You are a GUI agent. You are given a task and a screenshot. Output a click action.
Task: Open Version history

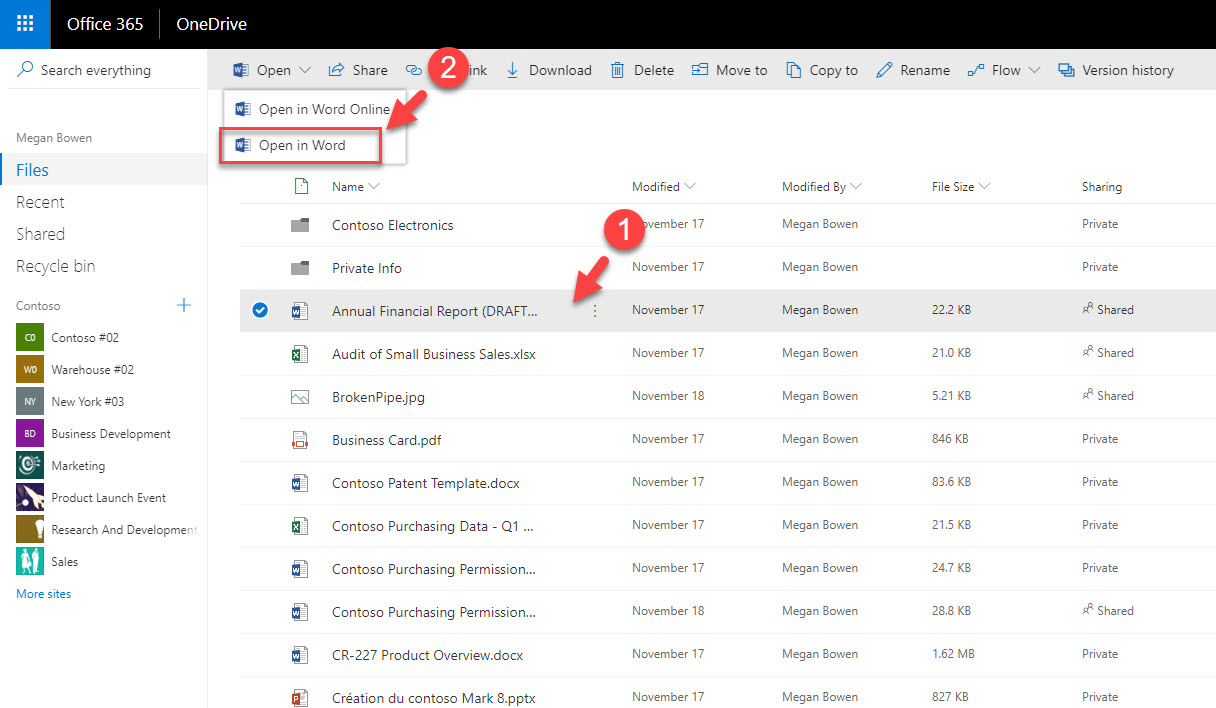(1116, 70)
